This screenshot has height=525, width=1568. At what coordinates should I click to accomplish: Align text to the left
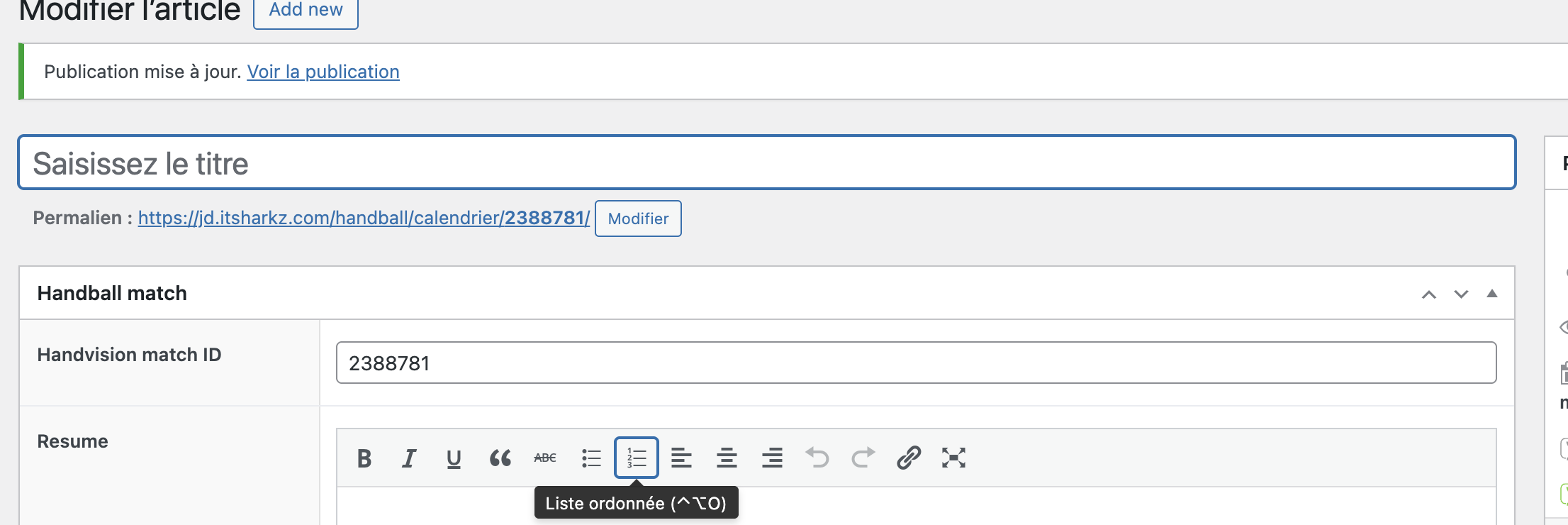(x=681, y=458)
